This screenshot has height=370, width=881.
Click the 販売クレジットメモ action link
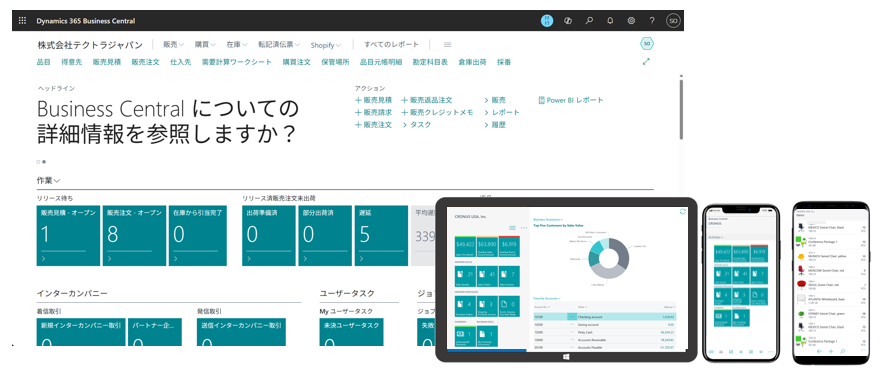click(x=437, y=112)
